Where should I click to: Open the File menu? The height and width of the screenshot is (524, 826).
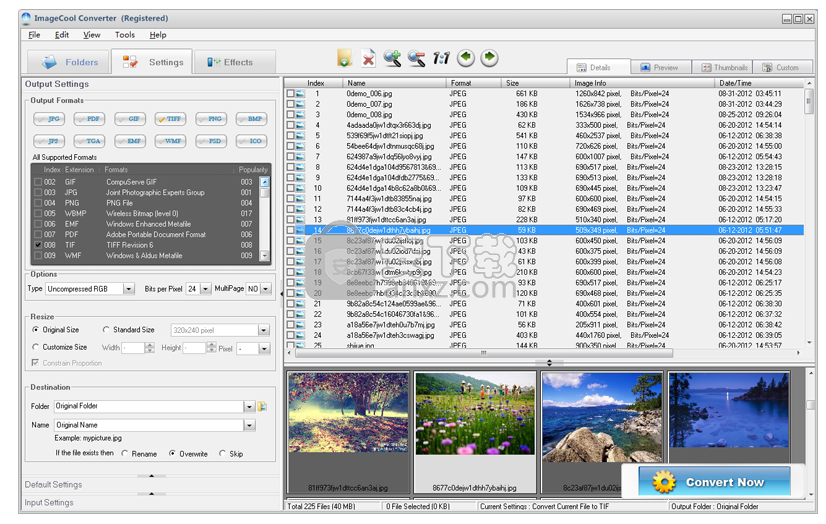click(x=34, y=35)
